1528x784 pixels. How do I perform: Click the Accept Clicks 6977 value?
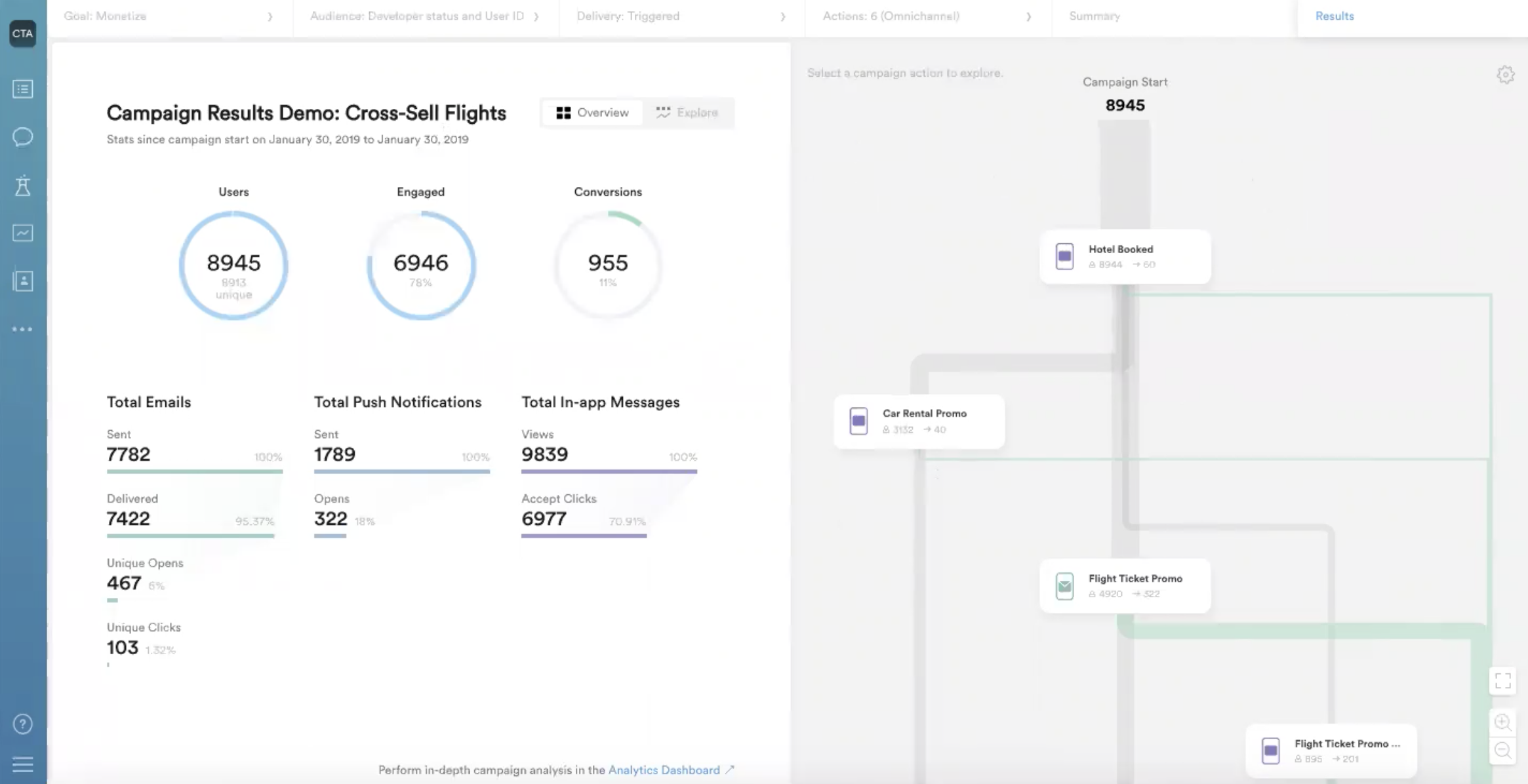pyautogui.click(x=544, y=519)
